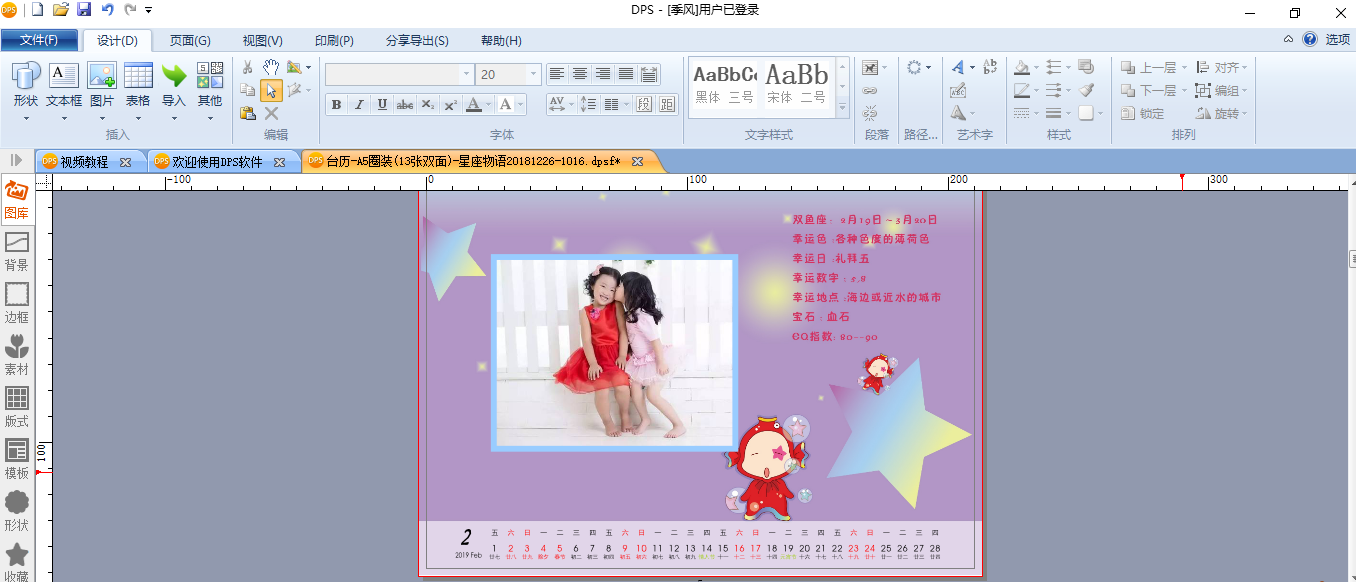Toggle italic text formatting
This screenshot has height=582, width=1356.
[359, 105]
